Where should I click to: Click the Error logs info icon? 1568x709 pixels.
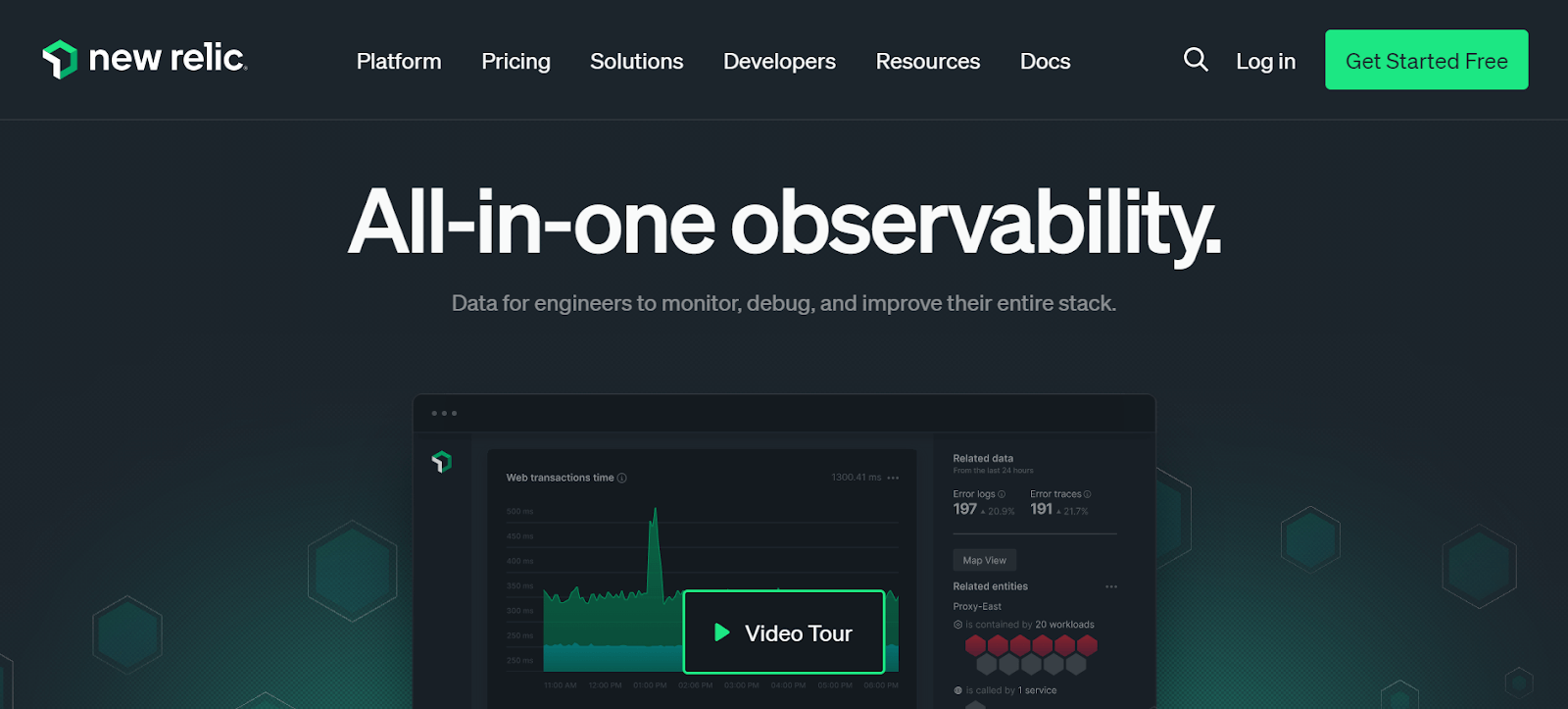pyautogui.click(x=1002, y=494)
